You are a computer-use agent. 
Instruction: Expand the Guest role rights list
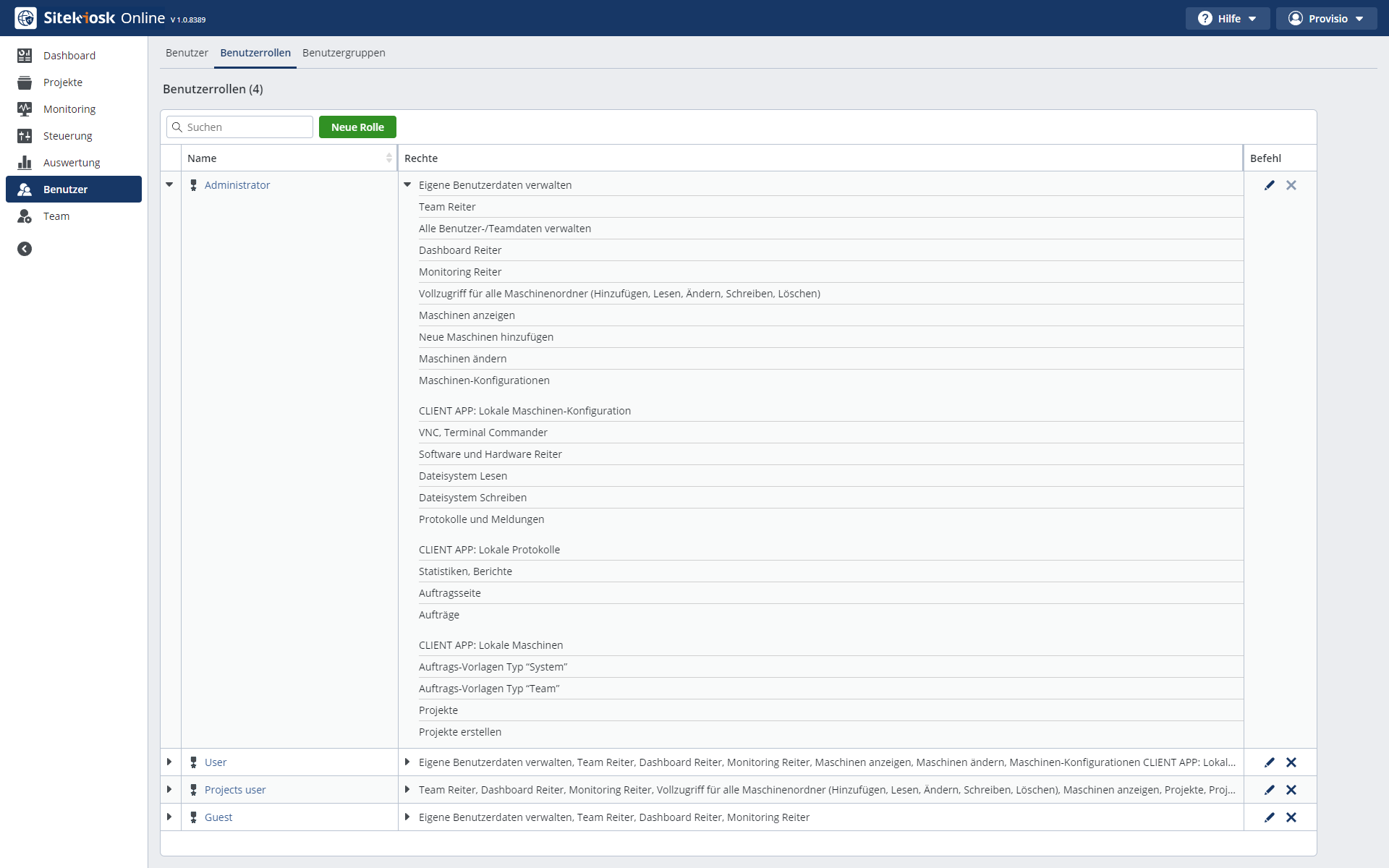click(x=407, y=817)
